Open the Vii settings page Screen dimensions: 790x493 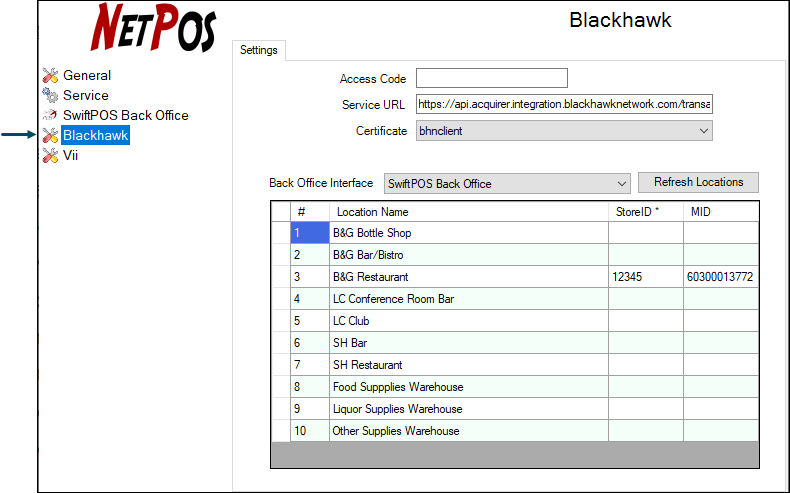[x=71, y=156]
